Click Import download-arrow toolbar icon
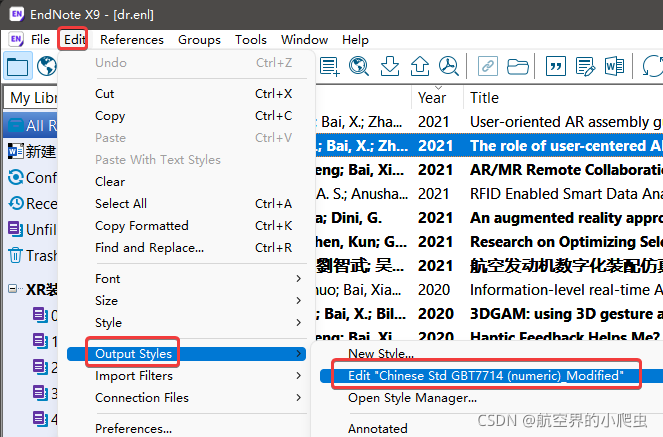The height and width of the screenshot is (437, 663). [x=389, y=66]
